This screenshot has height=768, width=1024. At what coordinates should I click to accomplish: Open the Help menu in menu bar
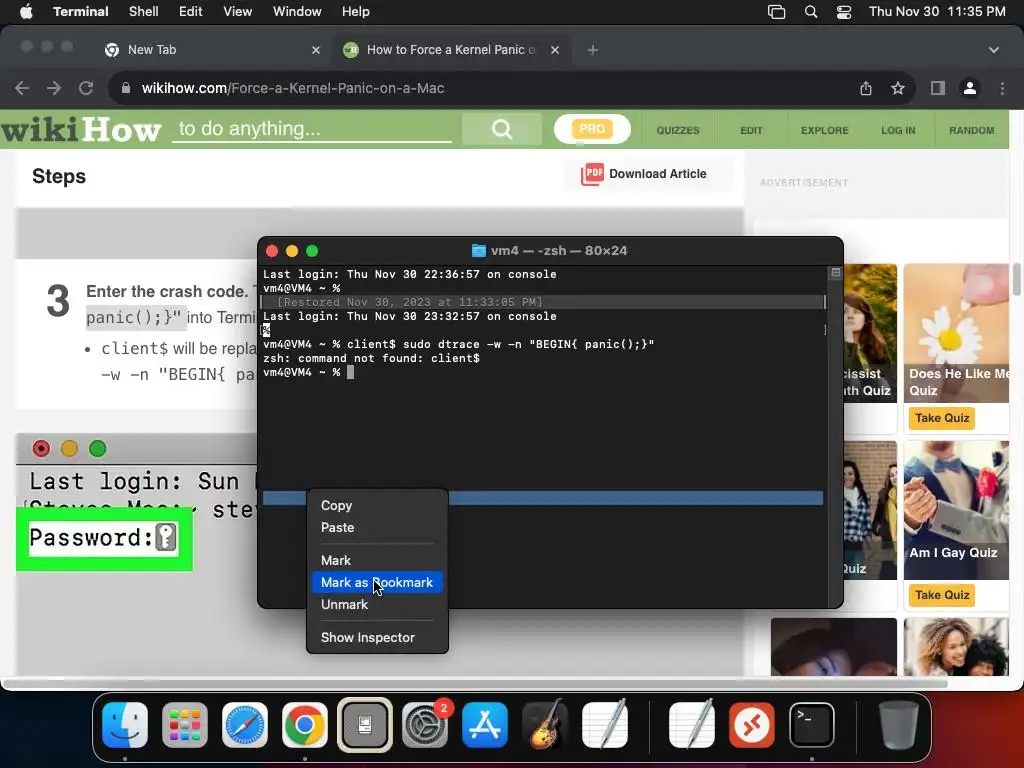(355, 12)
